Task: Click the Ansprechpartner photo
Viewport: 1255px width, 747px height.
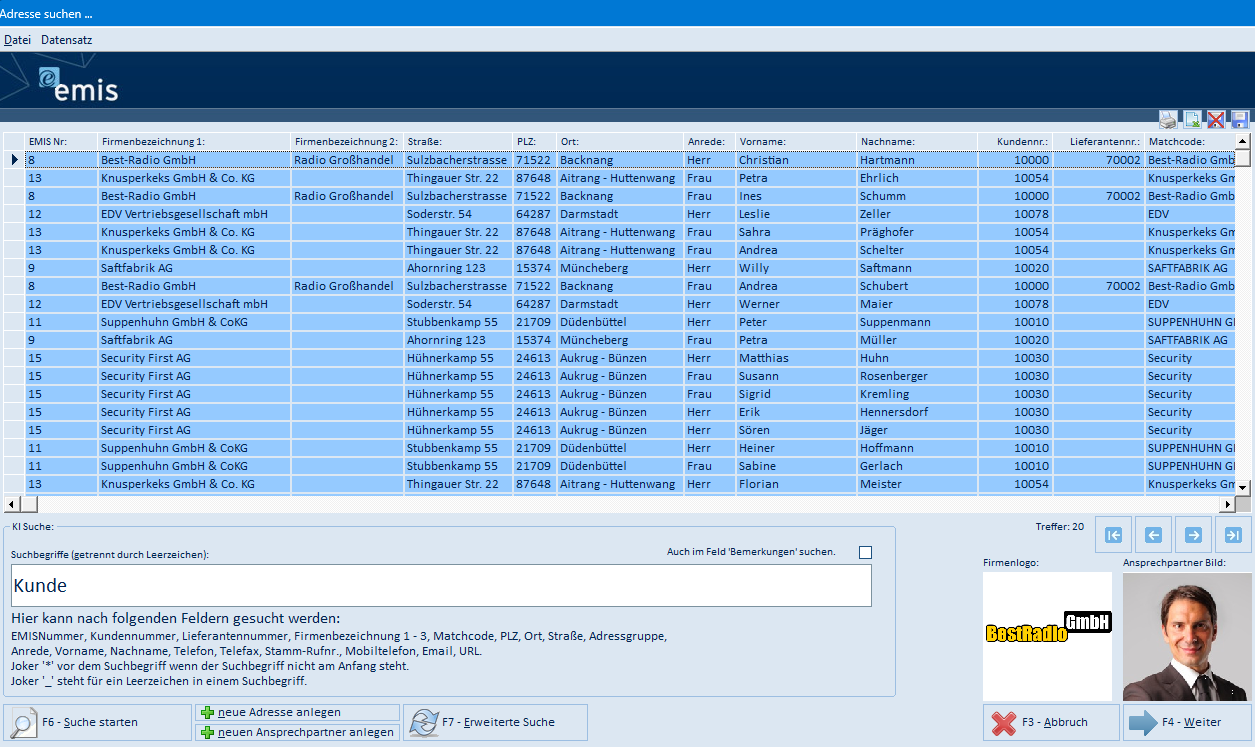Action: (x=1187, y=636)
